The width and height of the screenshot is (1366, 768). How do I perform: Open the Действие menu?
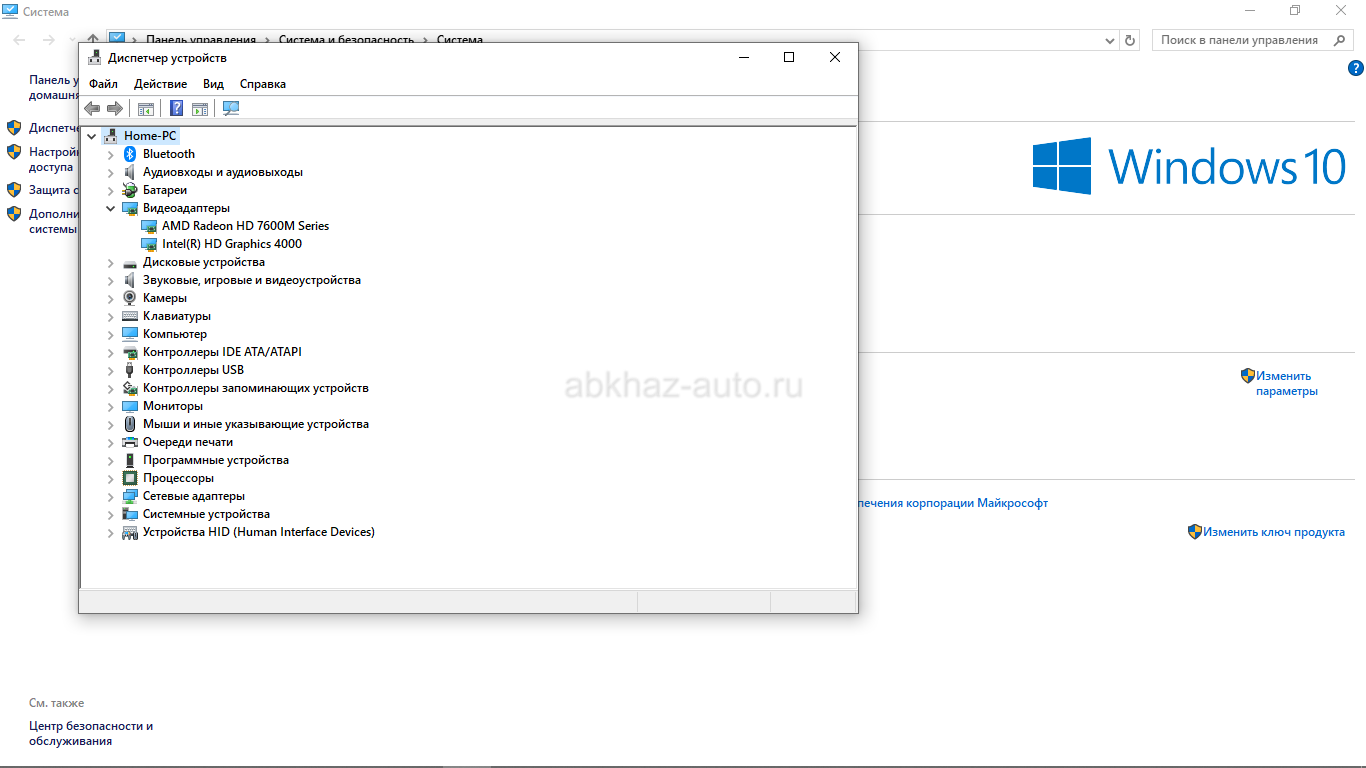point(160,84)
